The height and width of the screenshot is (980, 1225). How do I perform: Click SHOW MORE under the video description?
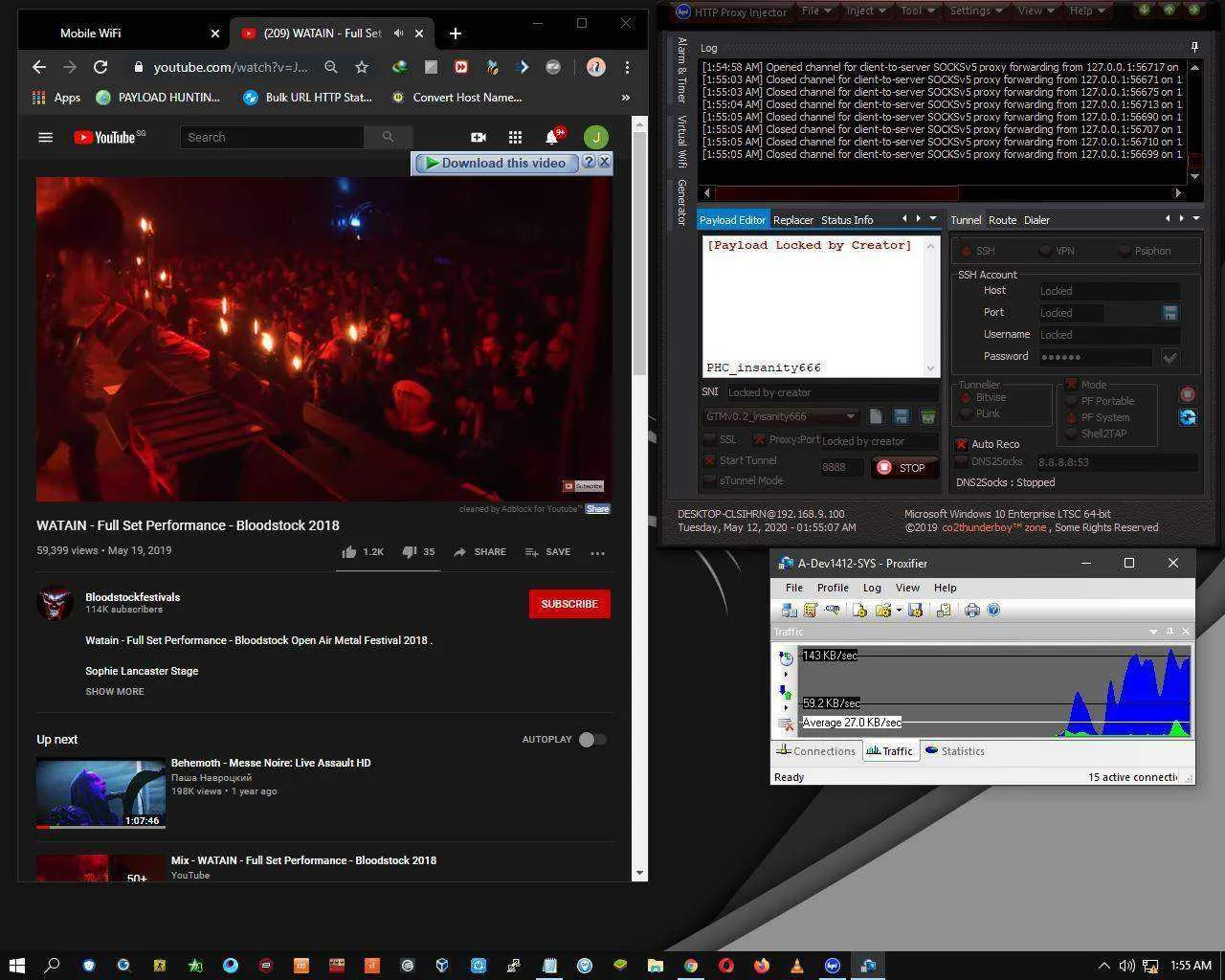115,691
